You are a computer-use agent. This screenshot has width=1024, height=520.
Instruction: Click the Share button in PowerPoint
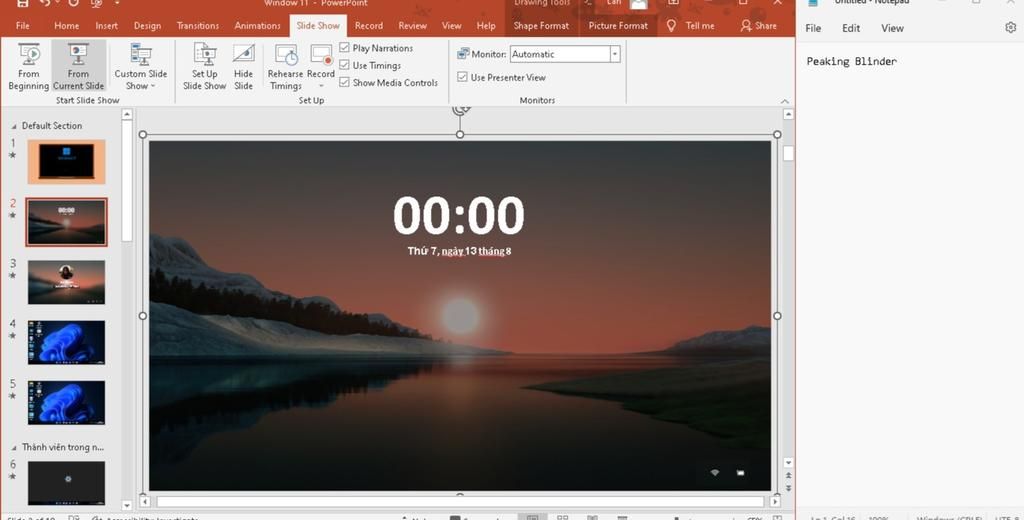(758, 25)
